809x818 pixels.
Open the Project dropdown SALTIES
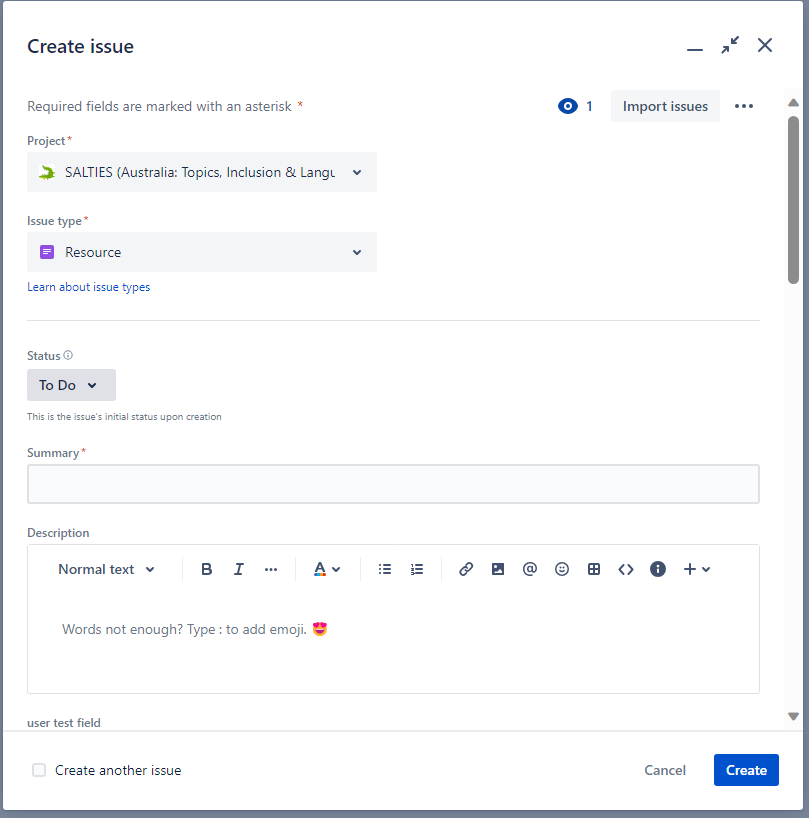[202, 172]
